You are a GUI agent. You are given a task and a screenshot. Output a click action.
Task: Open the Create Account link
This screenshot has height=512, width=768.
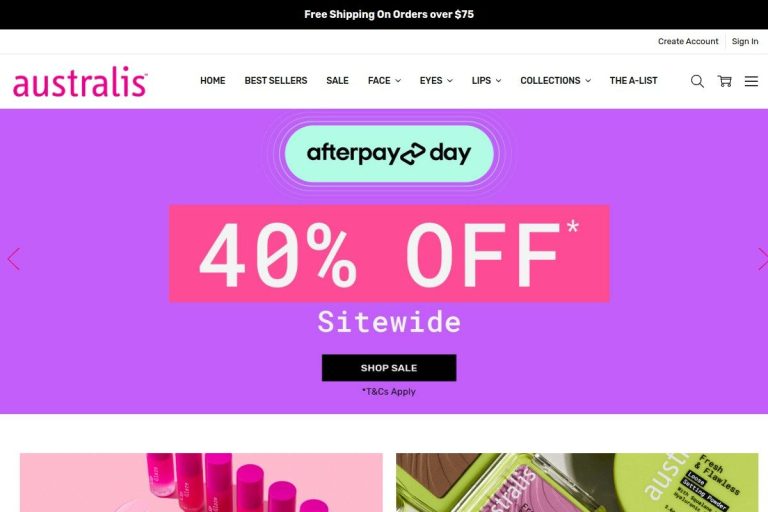(688, 42)
